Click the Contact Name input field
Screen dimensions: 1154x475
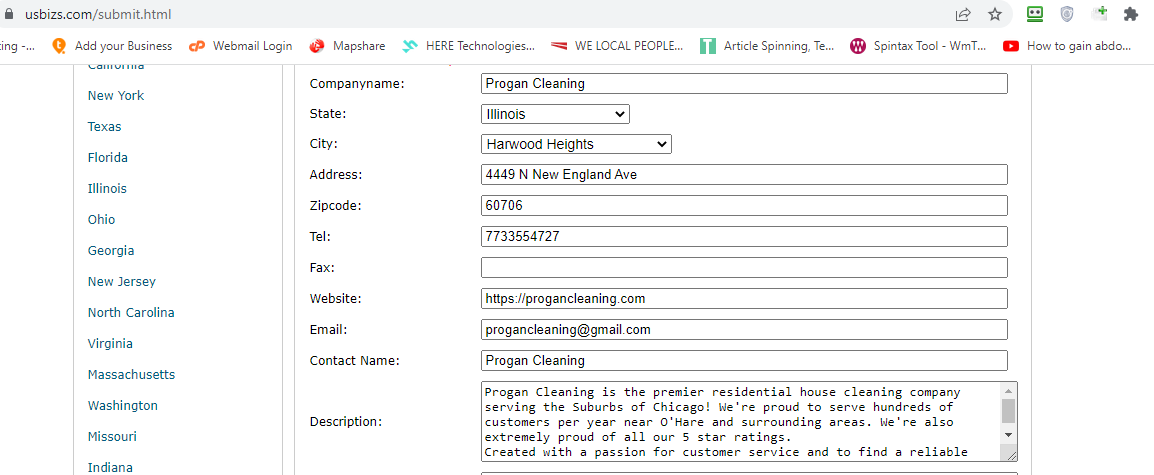point(744,360)
